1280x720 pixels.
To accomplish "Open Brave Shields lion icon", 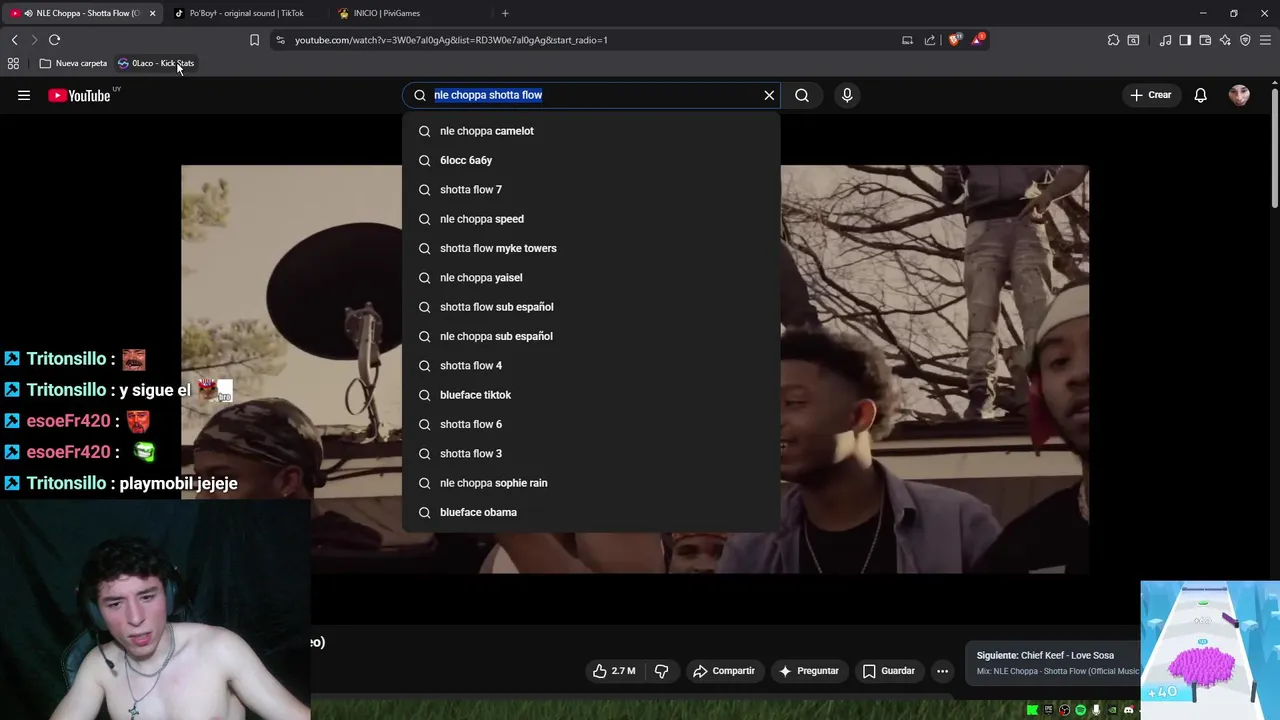I will pyautogui.click(x=955, y=40).
